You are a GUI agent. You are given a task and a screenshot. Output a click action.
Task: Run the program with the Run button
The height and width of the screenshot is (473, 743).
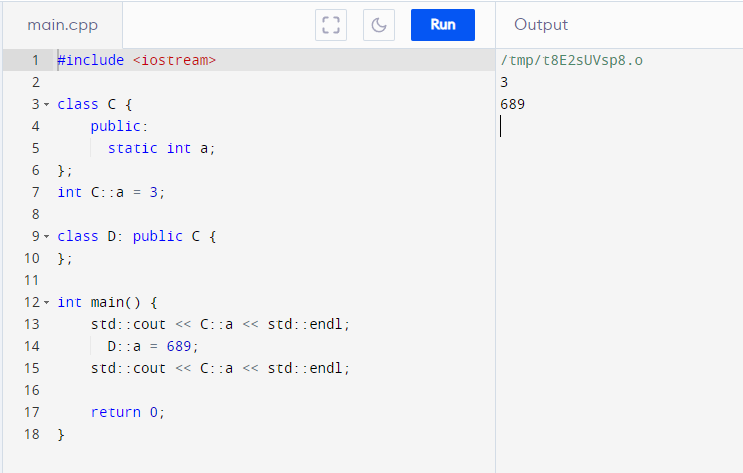pos(443,25)
